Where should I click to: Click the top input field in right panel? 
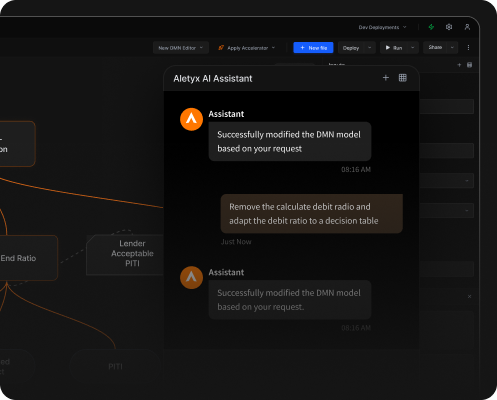click(x=447, y=107)
